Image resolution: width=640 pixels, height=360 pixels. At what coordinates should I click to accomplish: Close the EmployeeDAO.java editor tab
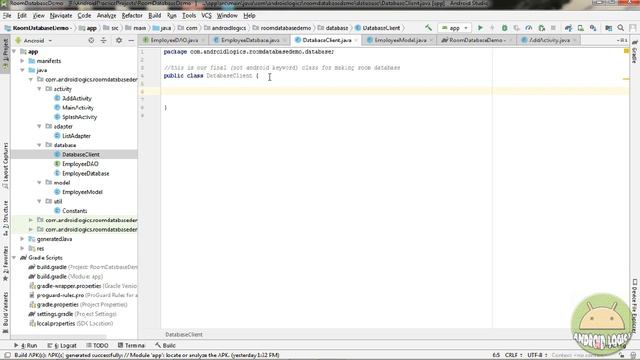coord(203,40)
